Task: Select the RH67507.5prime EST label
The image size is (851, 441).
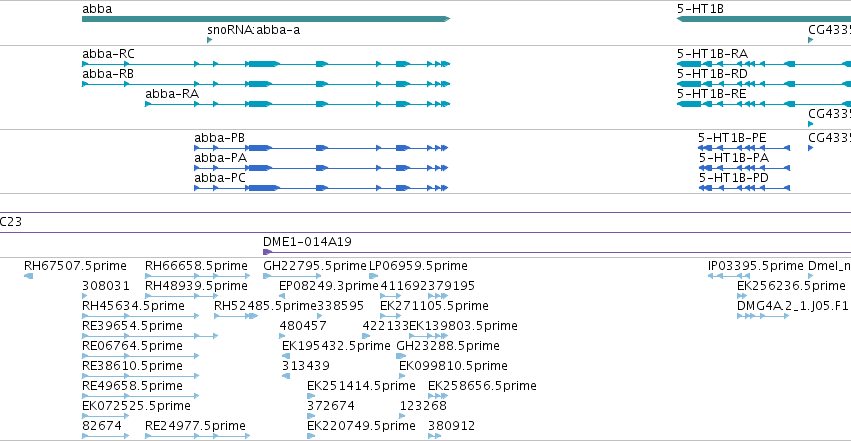Action: 75,266
